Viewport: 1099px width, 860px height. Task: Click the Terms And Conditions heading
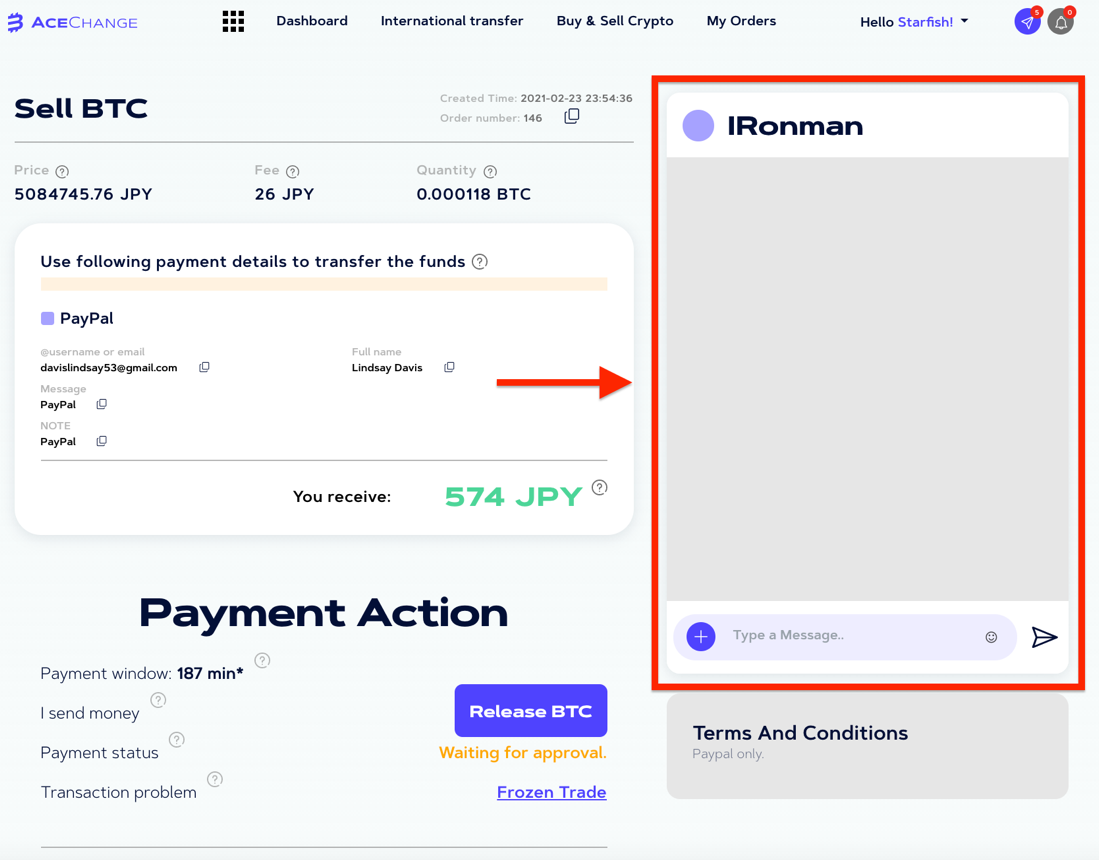pyautogui.click(x=800, y=733)
